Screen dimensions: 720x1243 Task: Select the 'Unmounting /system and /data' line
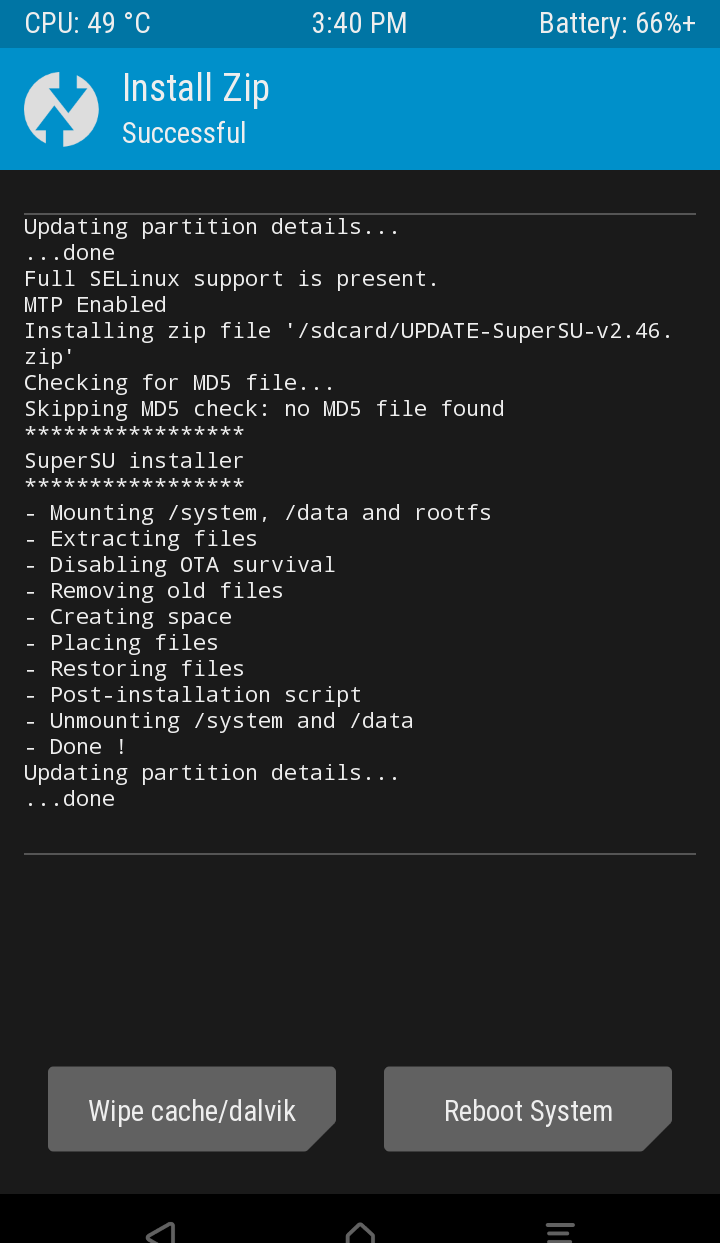pyautogui.click(x=219, y=721)
